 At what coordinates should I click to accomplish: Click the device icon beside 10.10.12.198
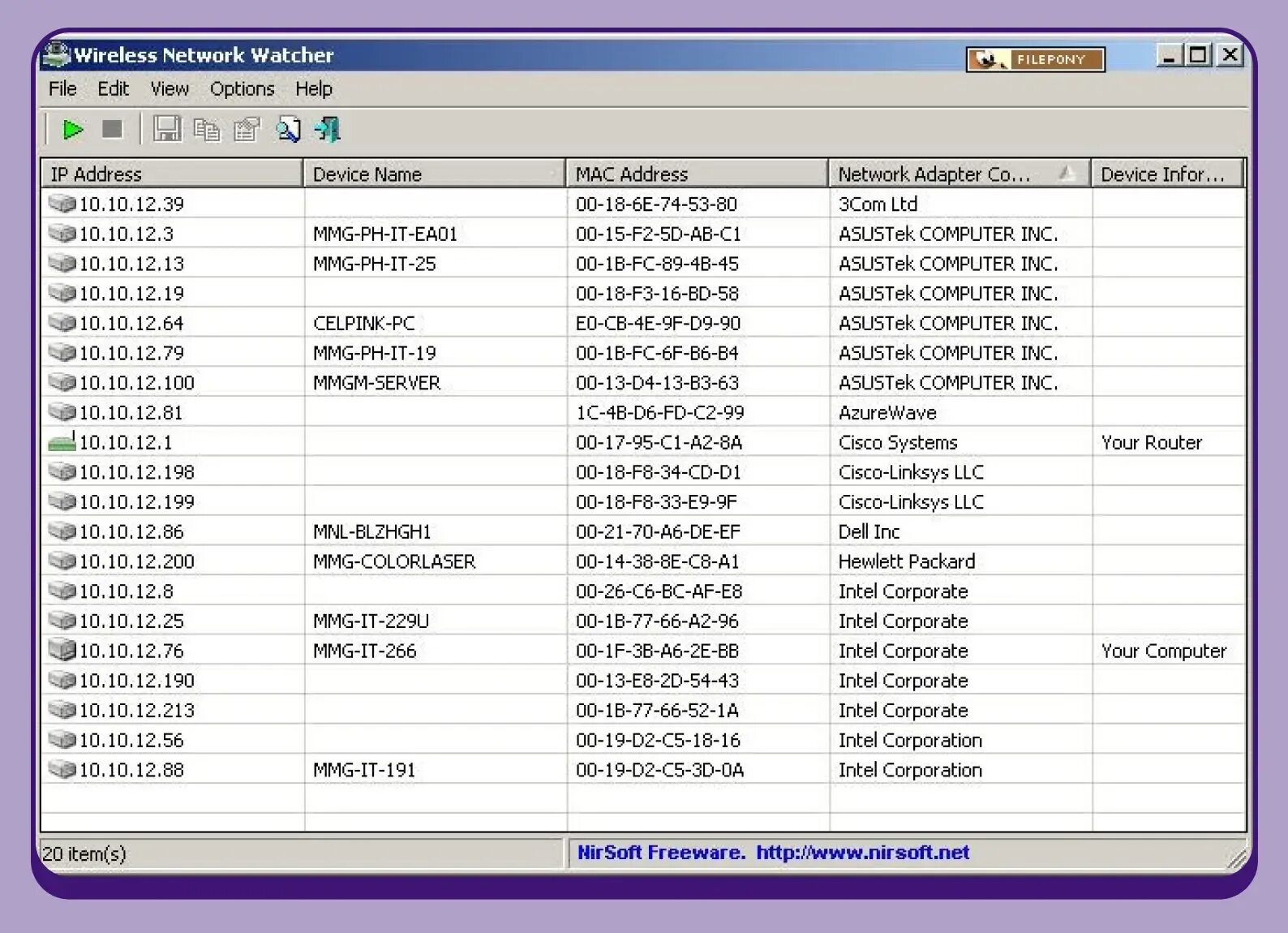[x=62, y=471]
